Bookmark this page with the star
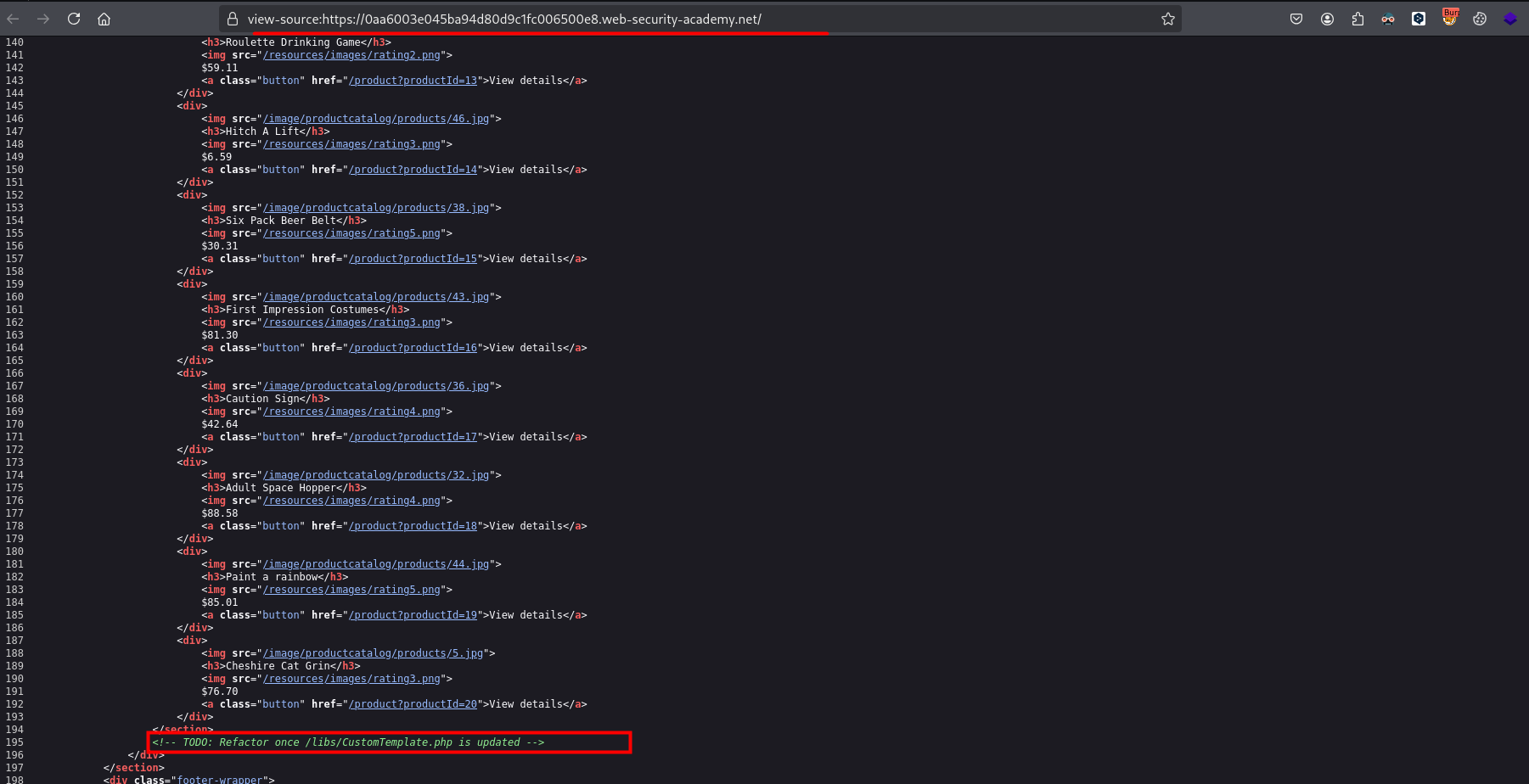1529x784 pixels. 1168,19
